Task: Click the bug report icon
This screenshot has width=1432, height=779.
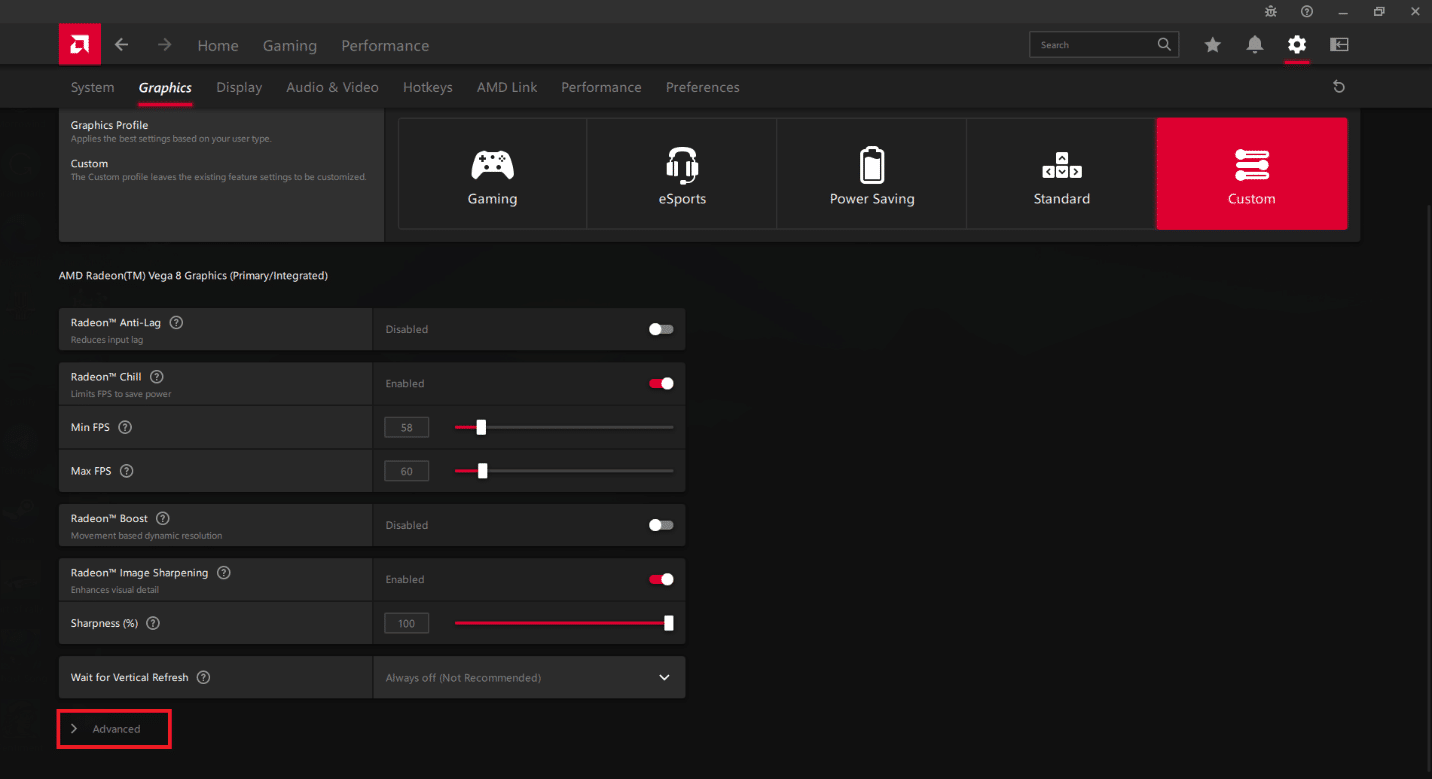Action: point(1271,11)
